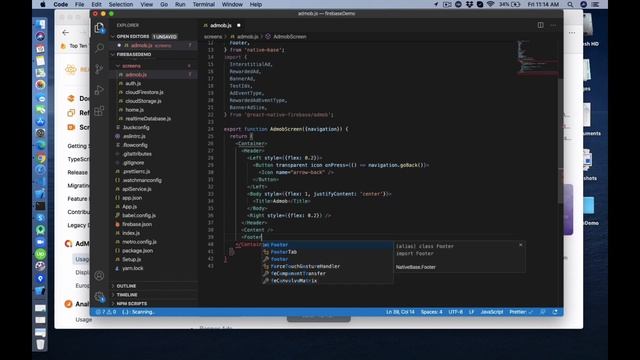Close the suggestion details panel
The height and width of the screenshot is (360, 640).
(520, 244)
